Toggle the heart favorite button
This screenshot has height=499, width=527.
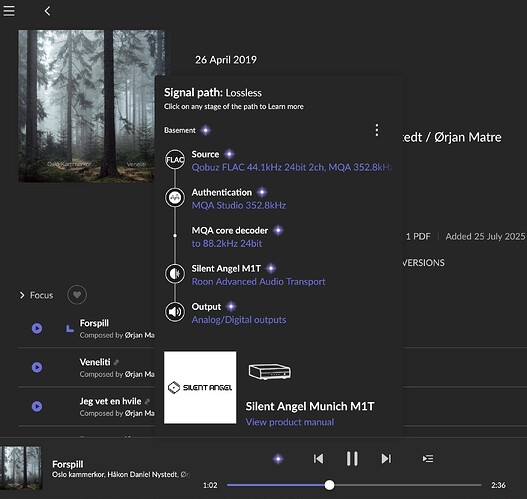click(x=77, y=295)
